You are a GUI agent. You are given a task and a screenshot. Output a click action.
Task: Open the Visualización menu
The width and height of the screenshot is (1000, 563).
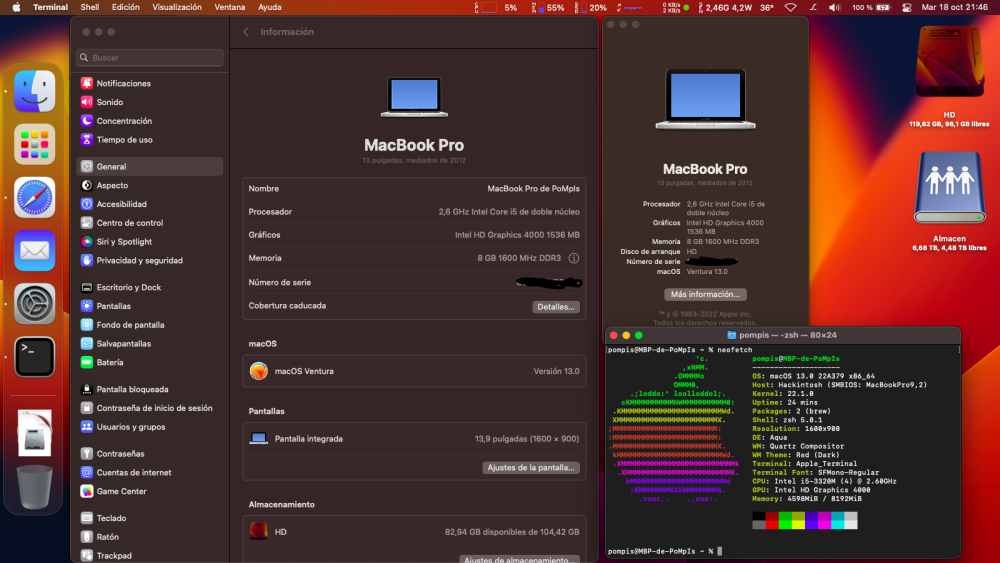pyautogui.click(x=177, y=8)
